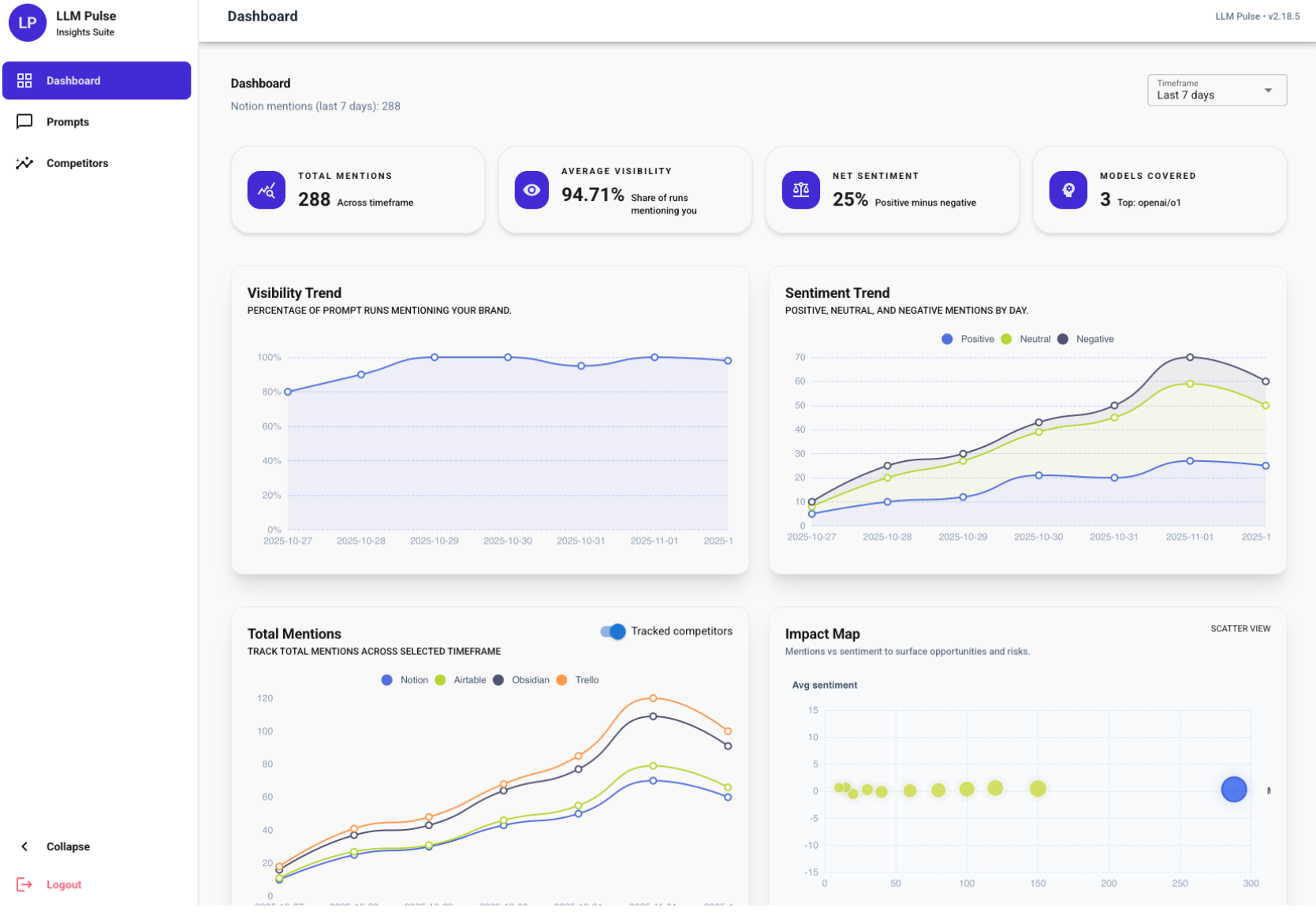Open the Prompts page
This screenshot has height=915, width=1316.
68,122
